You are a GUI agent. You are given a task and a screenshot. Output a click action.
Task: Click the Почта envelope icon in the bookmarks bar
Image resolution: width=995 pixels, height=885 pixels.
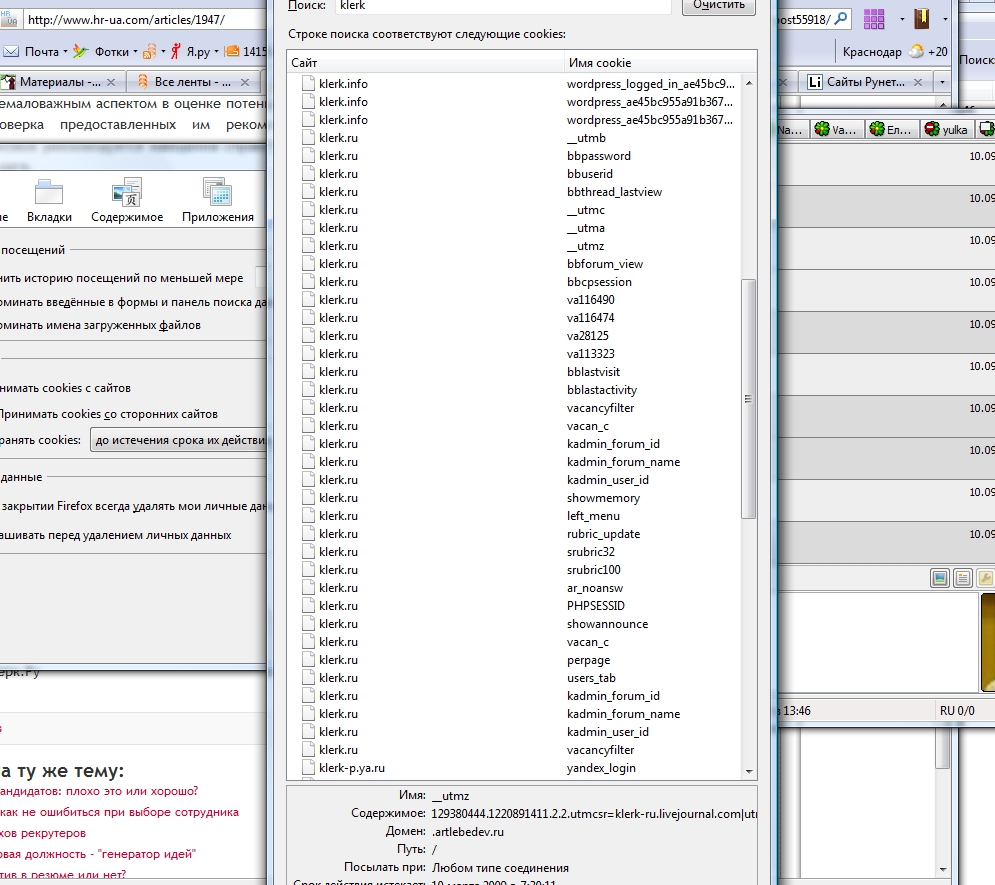coord(11,51)
